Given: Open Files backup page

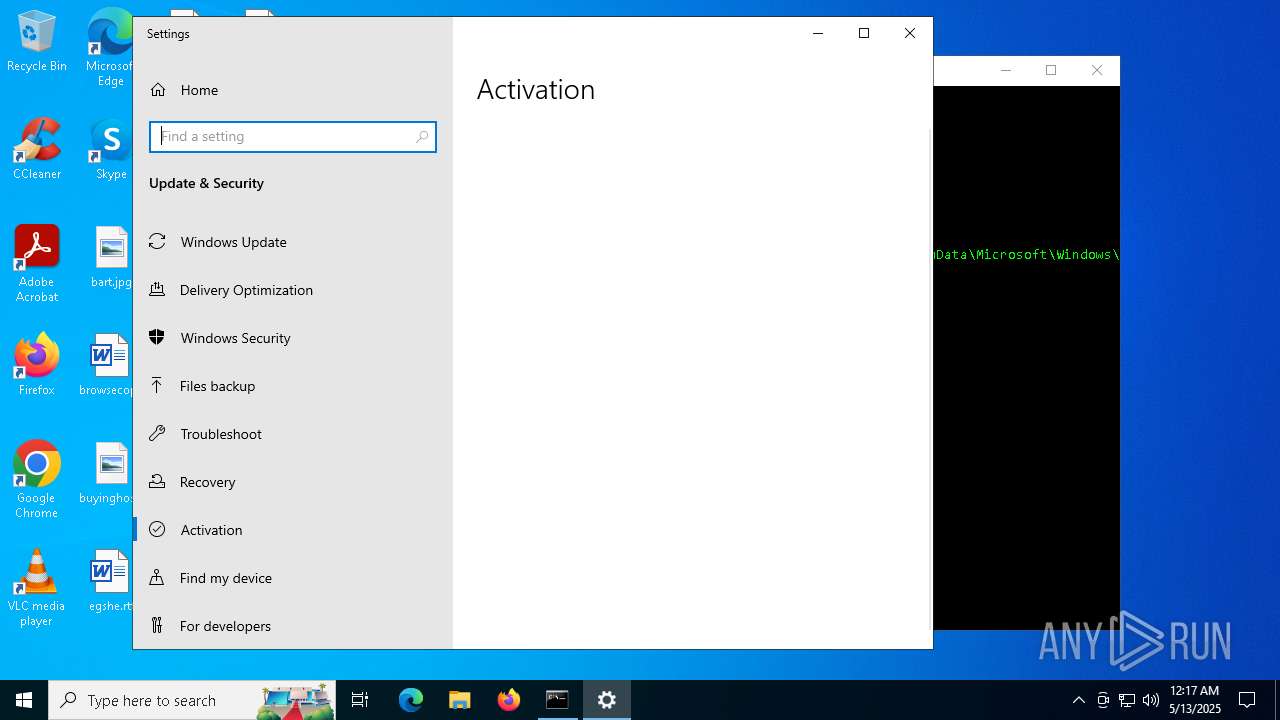Looking at the screenshot, I should click(x=292, y=386).
